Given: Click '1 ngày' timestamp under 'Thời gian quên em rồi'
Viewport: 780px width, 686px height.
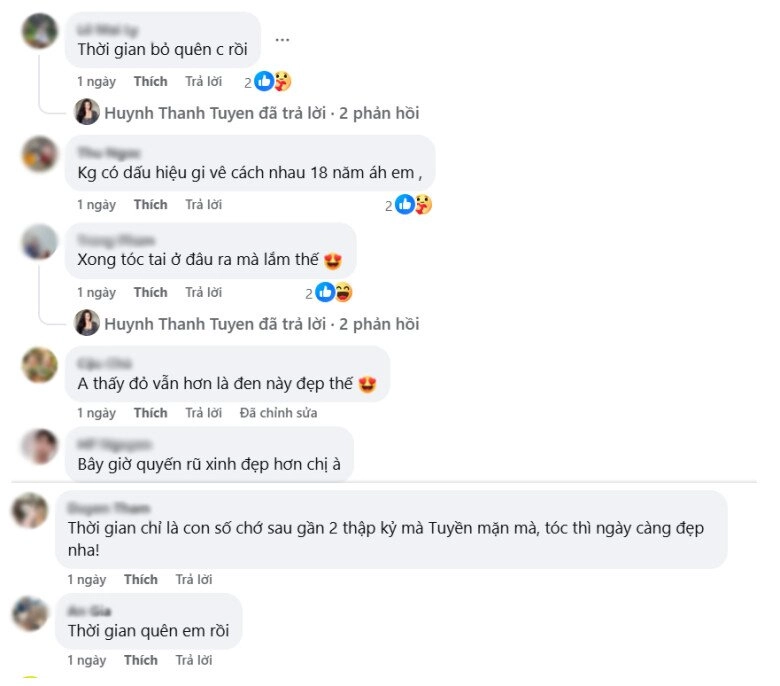Looking at the screenshot, I should 86,660.
